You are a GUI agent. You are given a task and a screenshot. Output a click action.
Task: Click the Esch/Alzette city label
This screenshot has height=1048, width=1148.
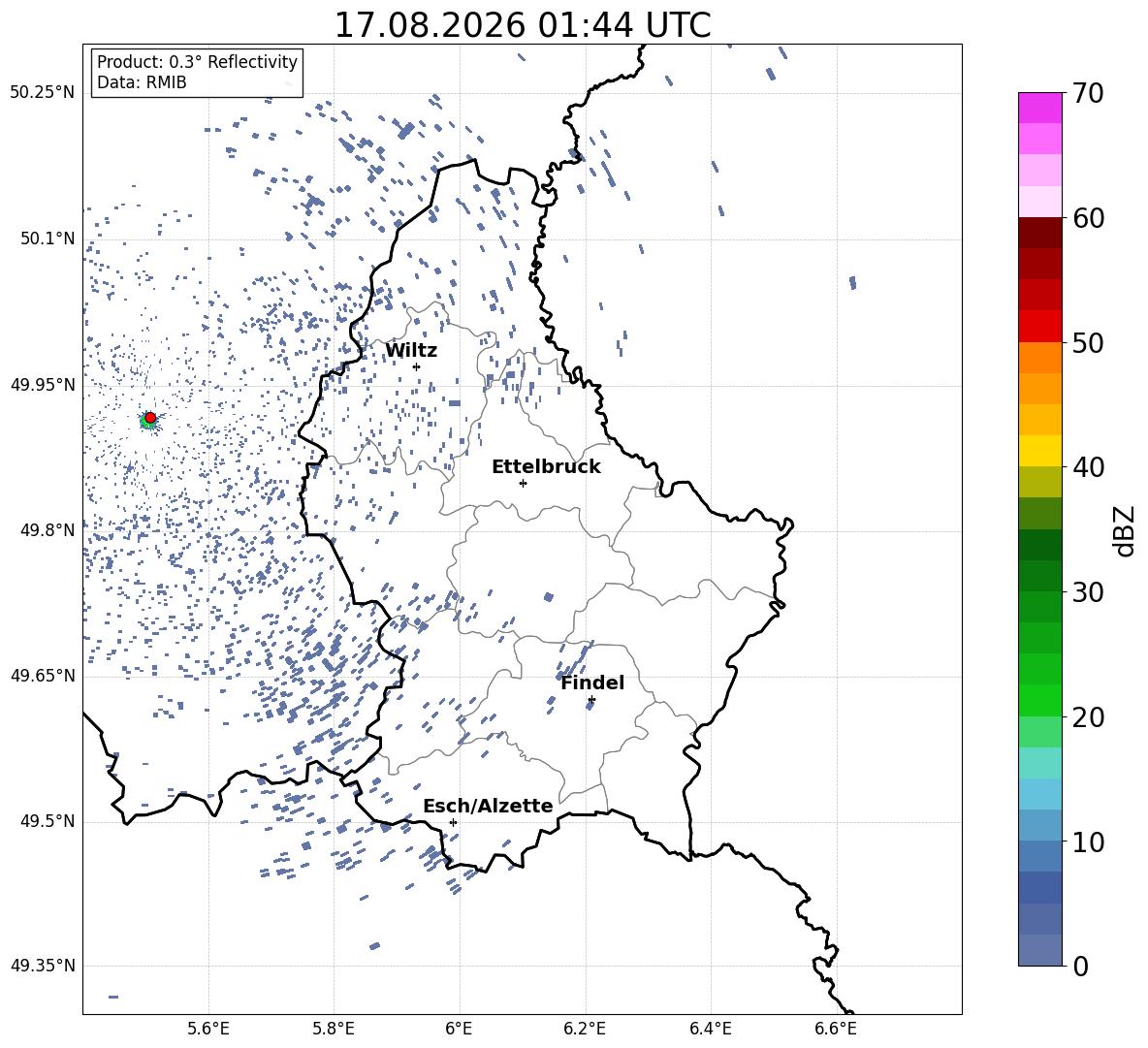pos(489,806)
